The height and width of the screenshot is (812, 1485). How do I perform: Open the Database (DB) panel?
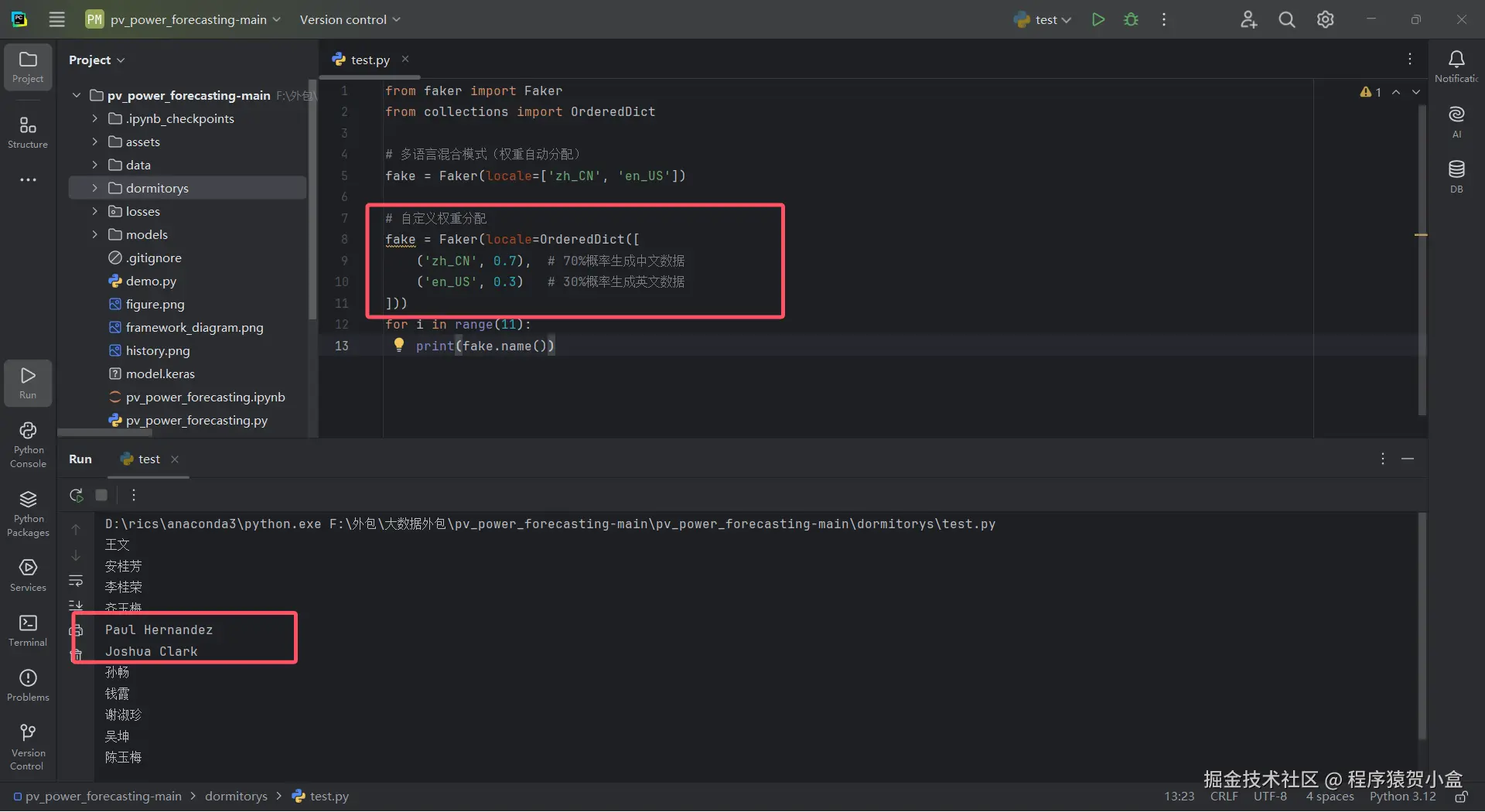pos(1456,176)
